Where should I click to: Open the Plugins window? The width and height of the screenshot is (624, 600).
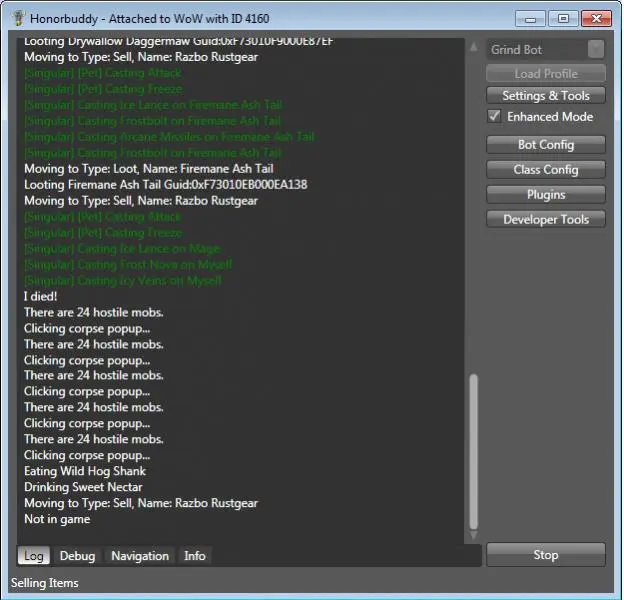click(546, 195)
